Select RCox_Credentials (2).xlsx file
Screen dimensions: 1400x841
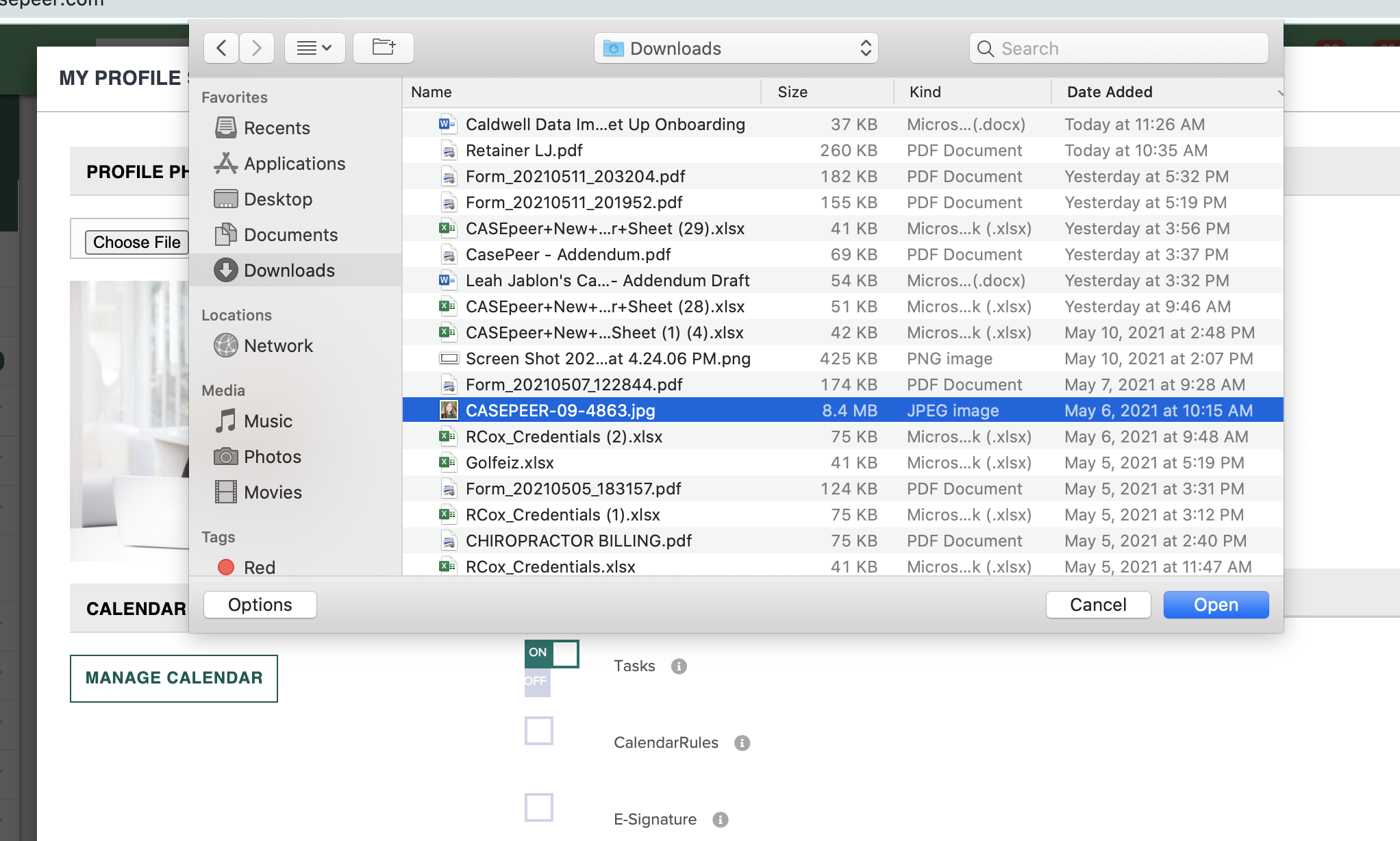842,436
